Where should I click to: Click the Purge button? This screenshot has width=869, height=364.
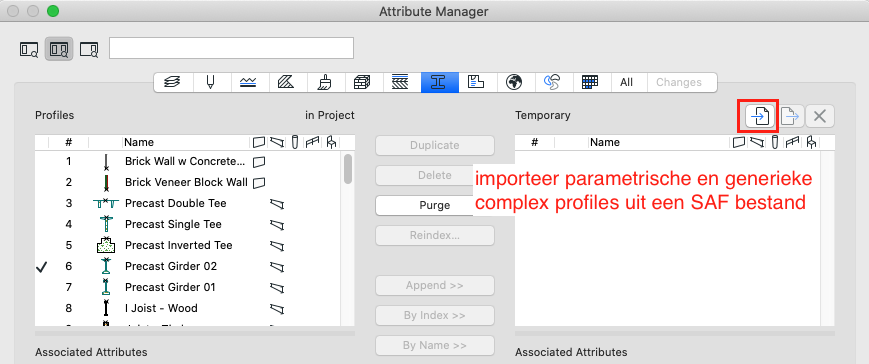(x=434, y=206)
